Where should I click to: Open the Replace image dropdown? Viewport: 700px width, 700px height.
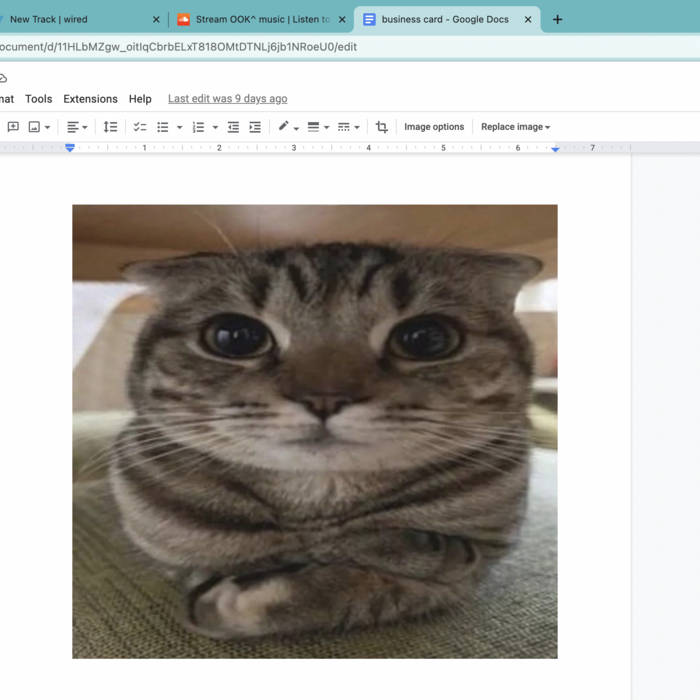(x=515, y=127)
